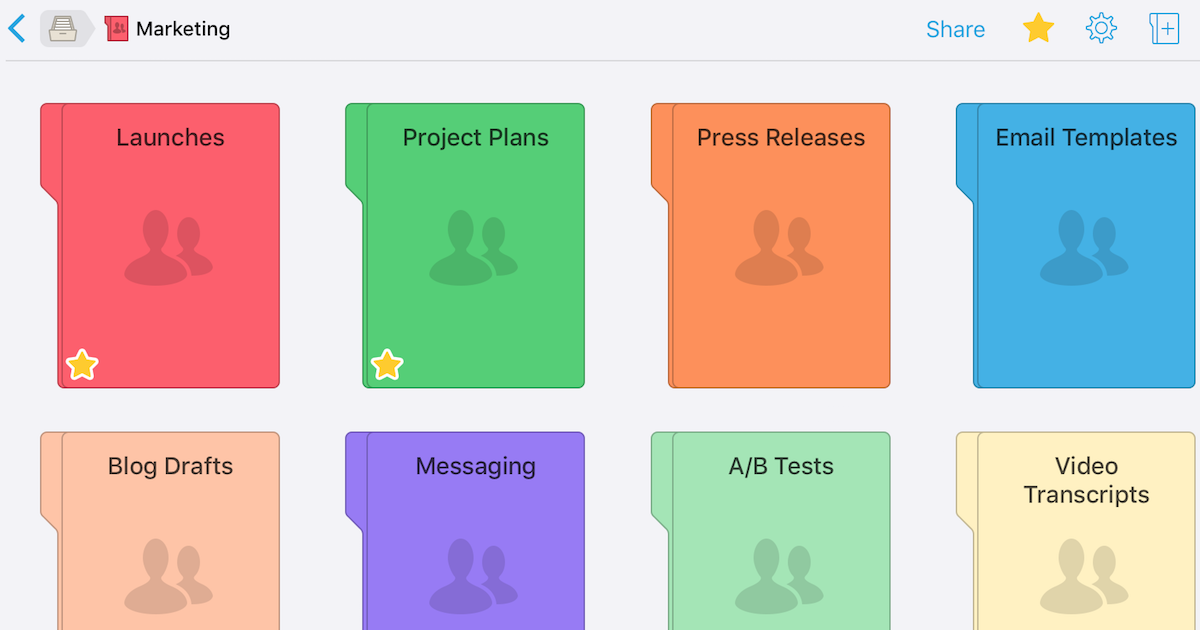Unstar the Launches notebook star badge
Viewport: 1200px width, 630px height.
82,365
